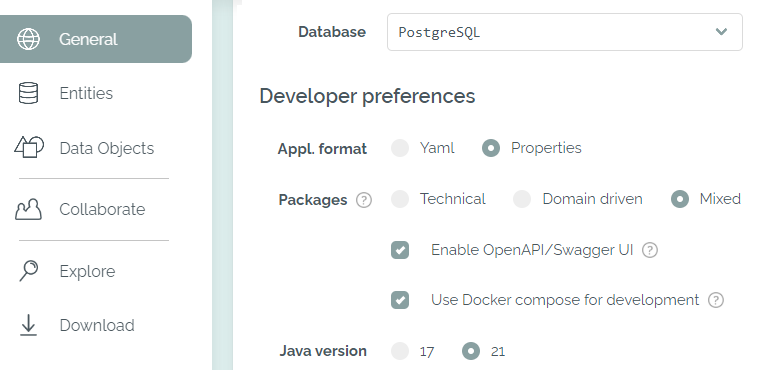Click the download arrow icon
760x370 pixels.
point(28,325)
